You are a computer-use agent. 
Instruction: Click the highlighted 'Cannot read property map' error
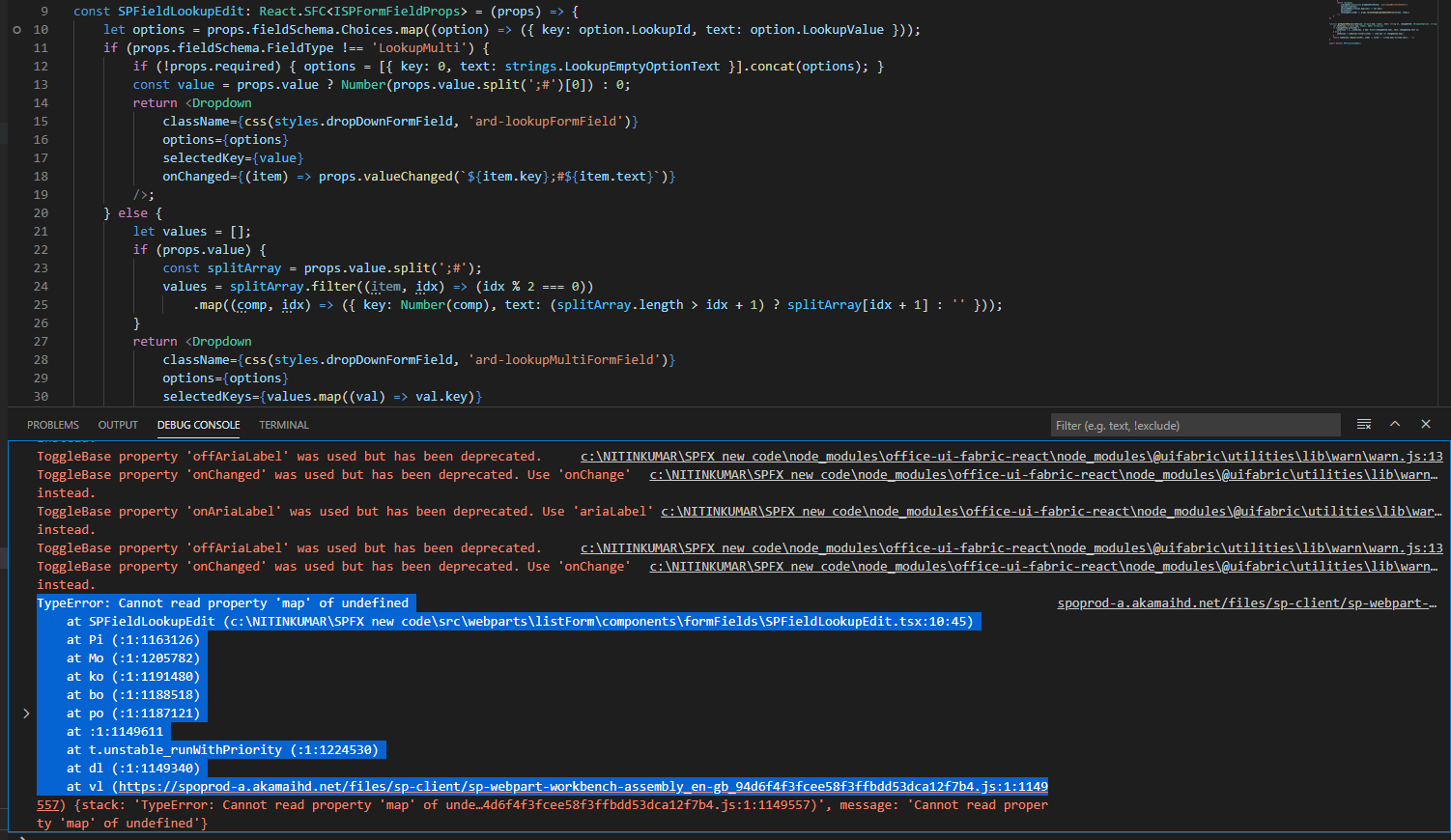[222, 602]
